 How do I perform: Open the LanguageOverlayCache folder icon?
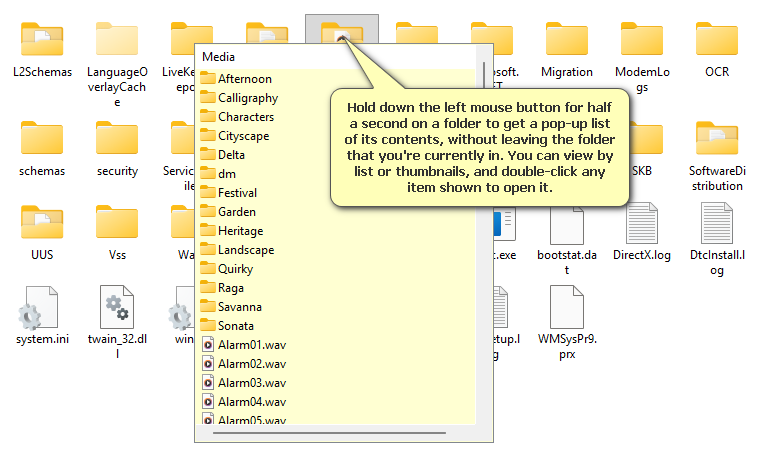[117, 40]
